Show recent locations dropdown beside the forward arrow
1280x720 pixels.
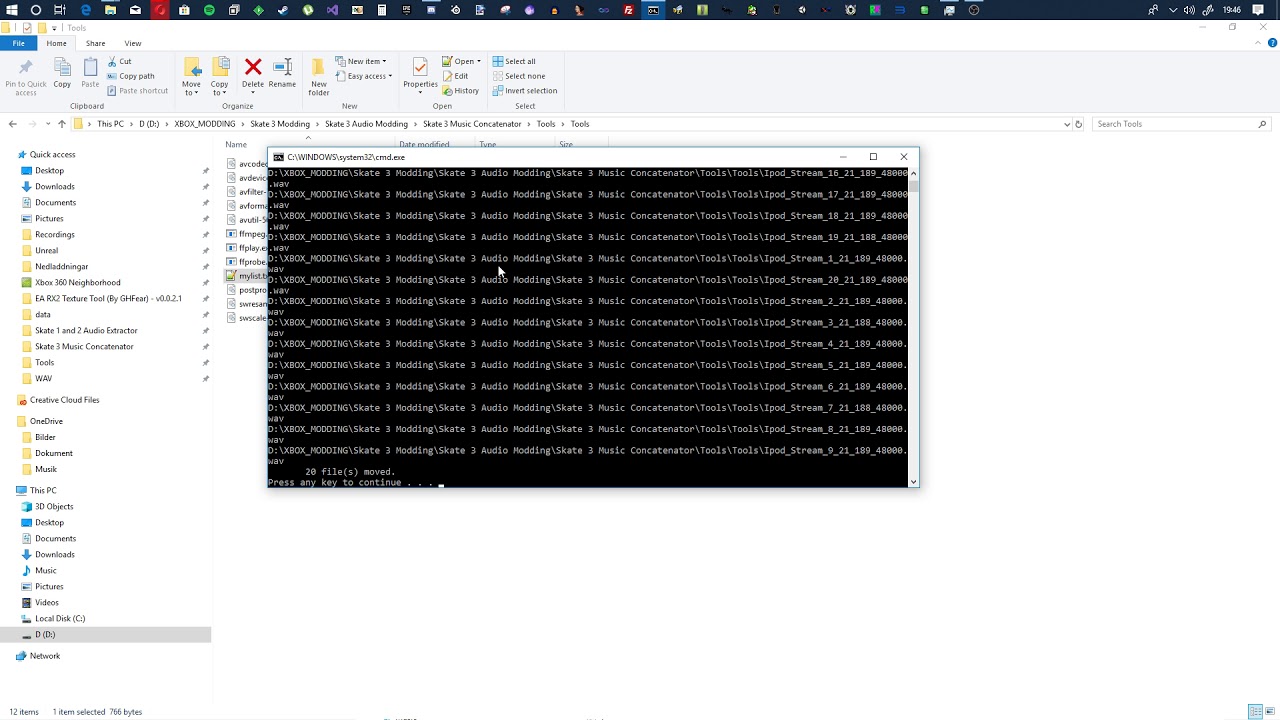coord(47,124)
